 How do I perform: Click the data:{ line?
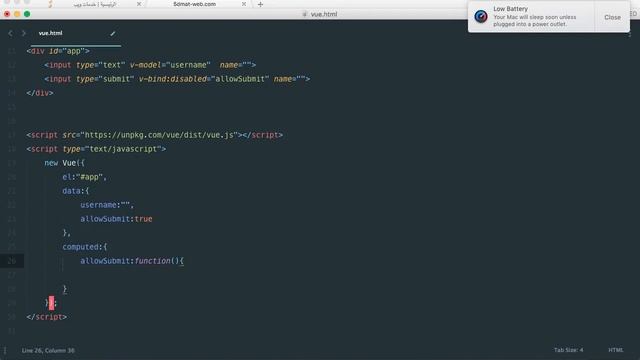(x=76, y=191)
